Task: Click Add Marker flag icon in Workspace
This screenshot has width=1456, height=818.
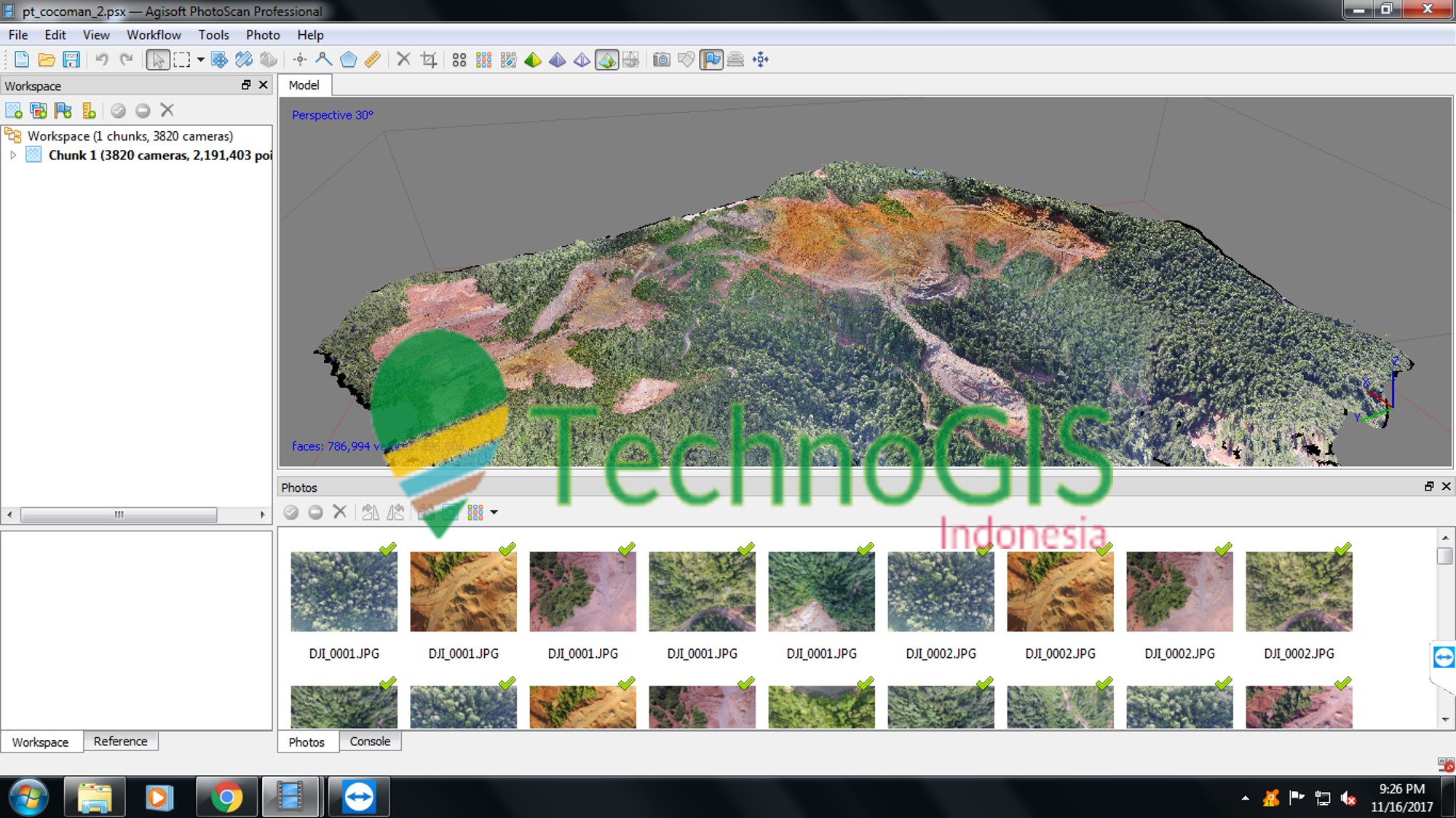Action: (x=63, y=111)
